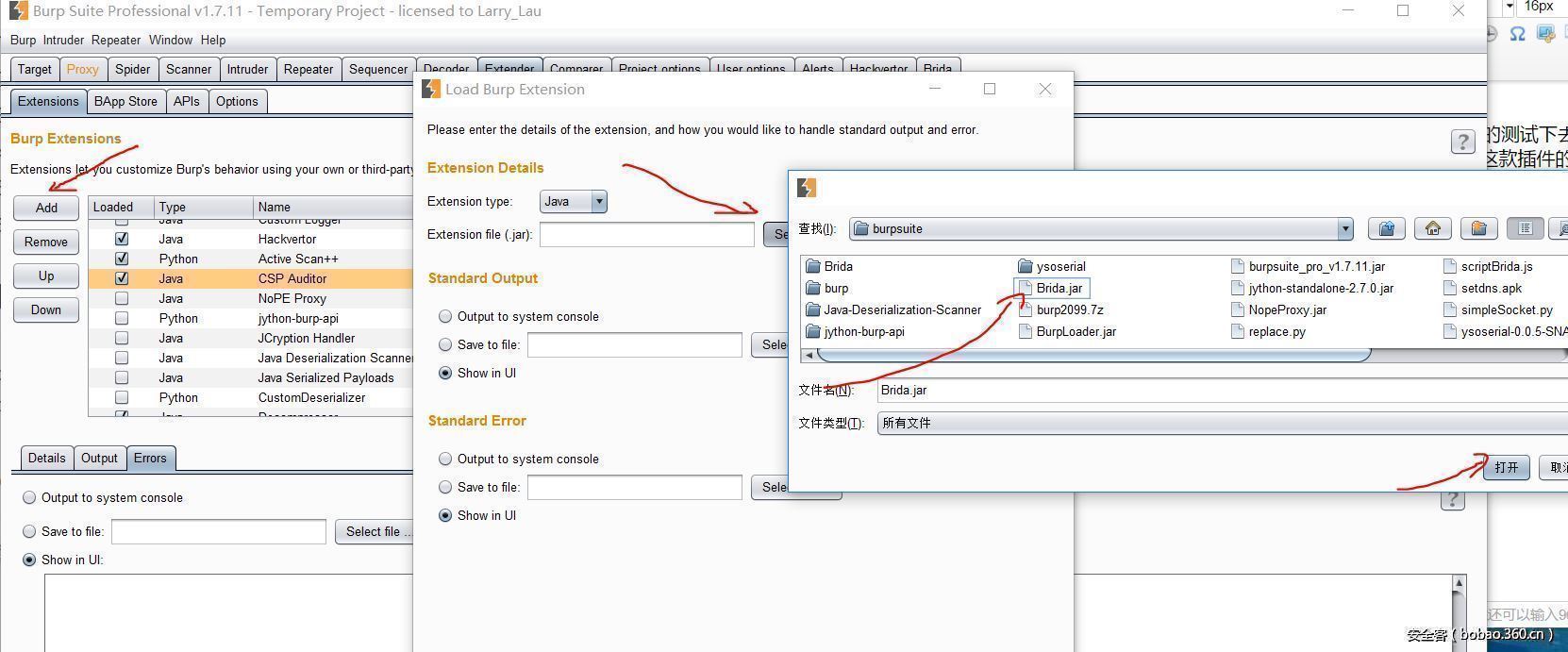Switch to the BApp Store tab
Viewport: 1568px width, 652px height.
[125, 101]
